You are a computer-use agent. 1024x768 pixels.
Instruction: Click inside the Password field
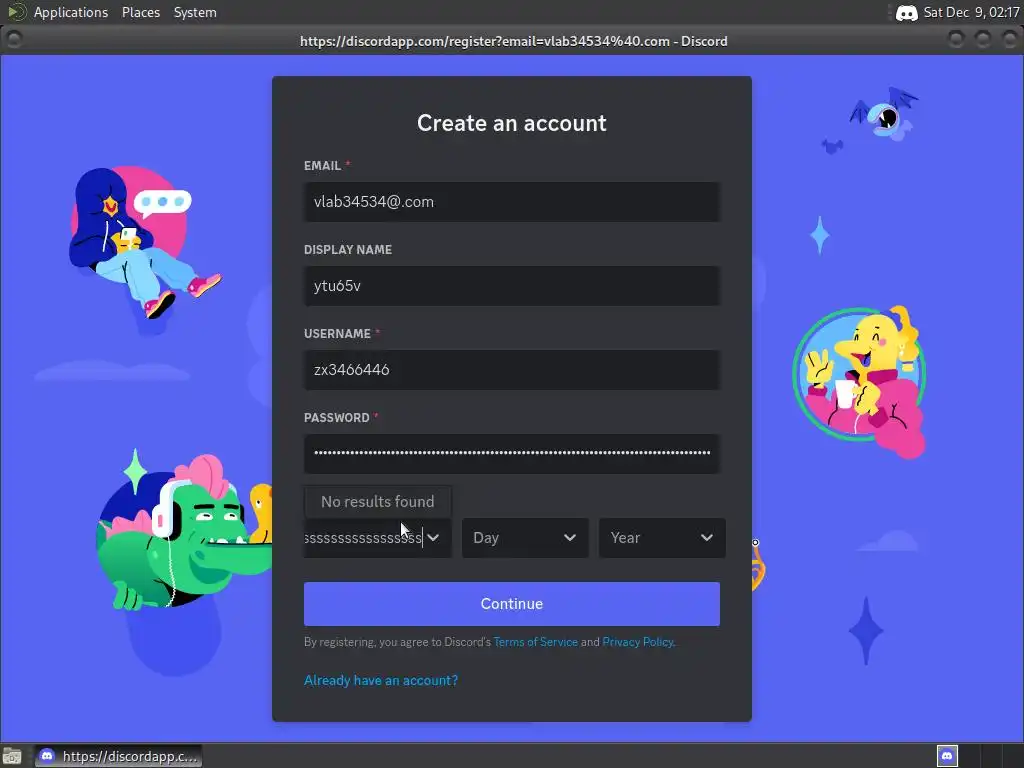[x=511, y=454]
